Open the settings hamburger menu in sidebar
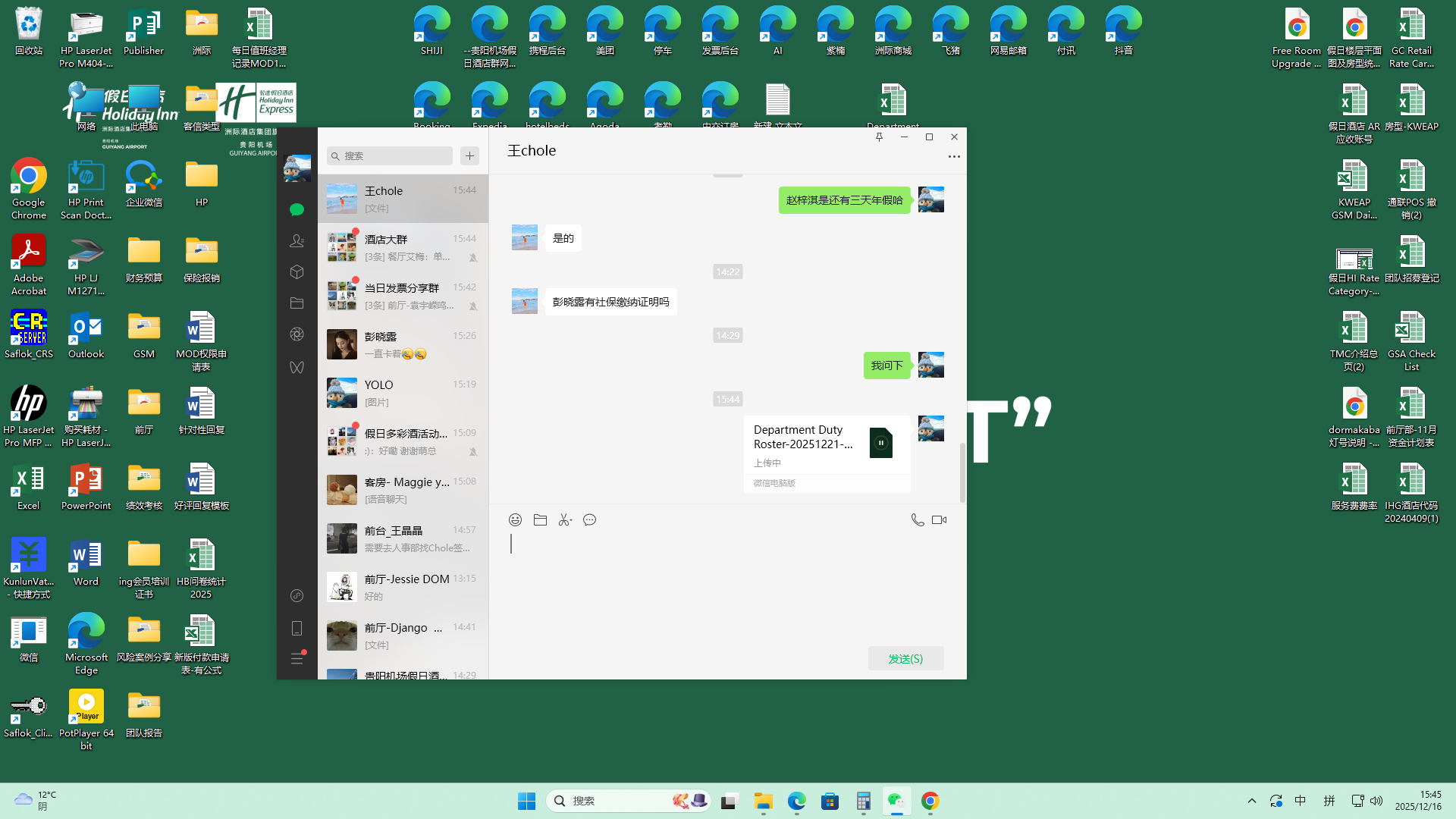The height and width of the screenshot is (819, 1456). (x=297, y=659)
